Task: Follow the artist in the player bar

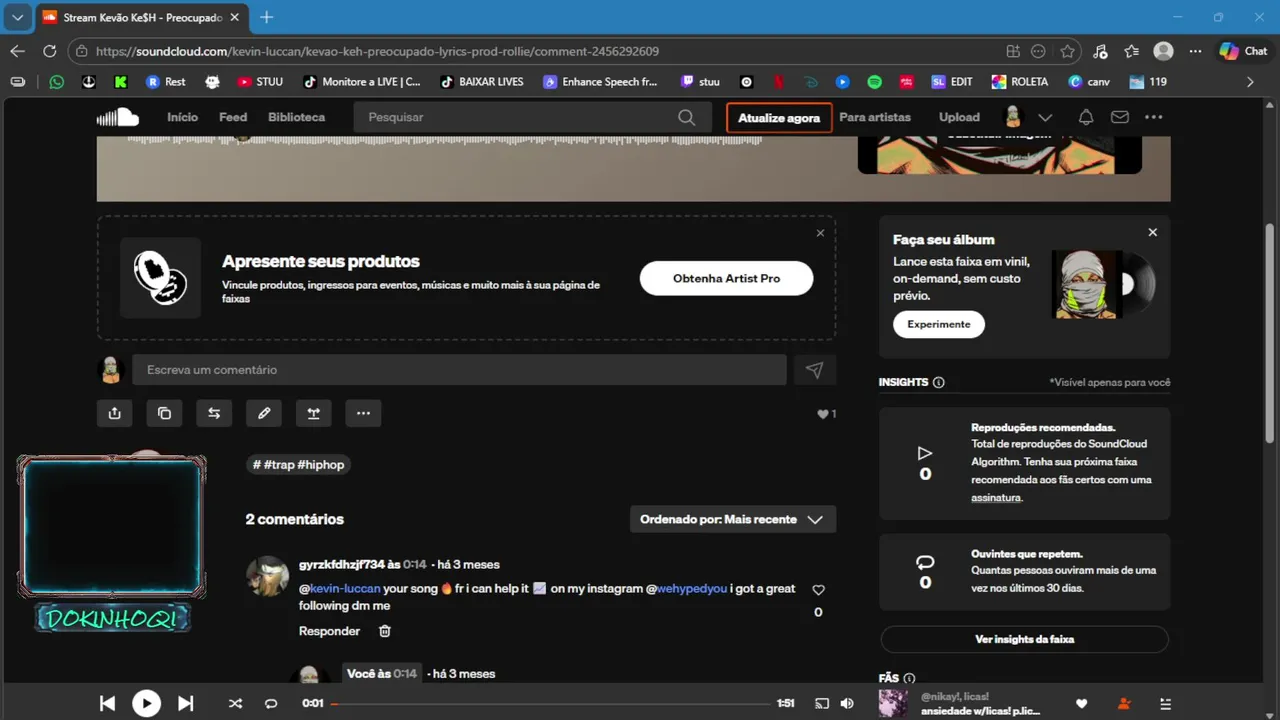Action: click(x=1124, y=703)
